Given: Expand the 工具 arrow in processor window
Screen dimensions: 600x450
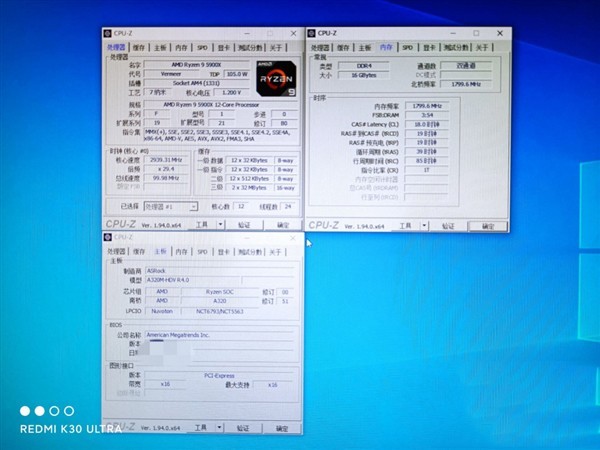Looking at the screenshot, I should coord(220,224).
